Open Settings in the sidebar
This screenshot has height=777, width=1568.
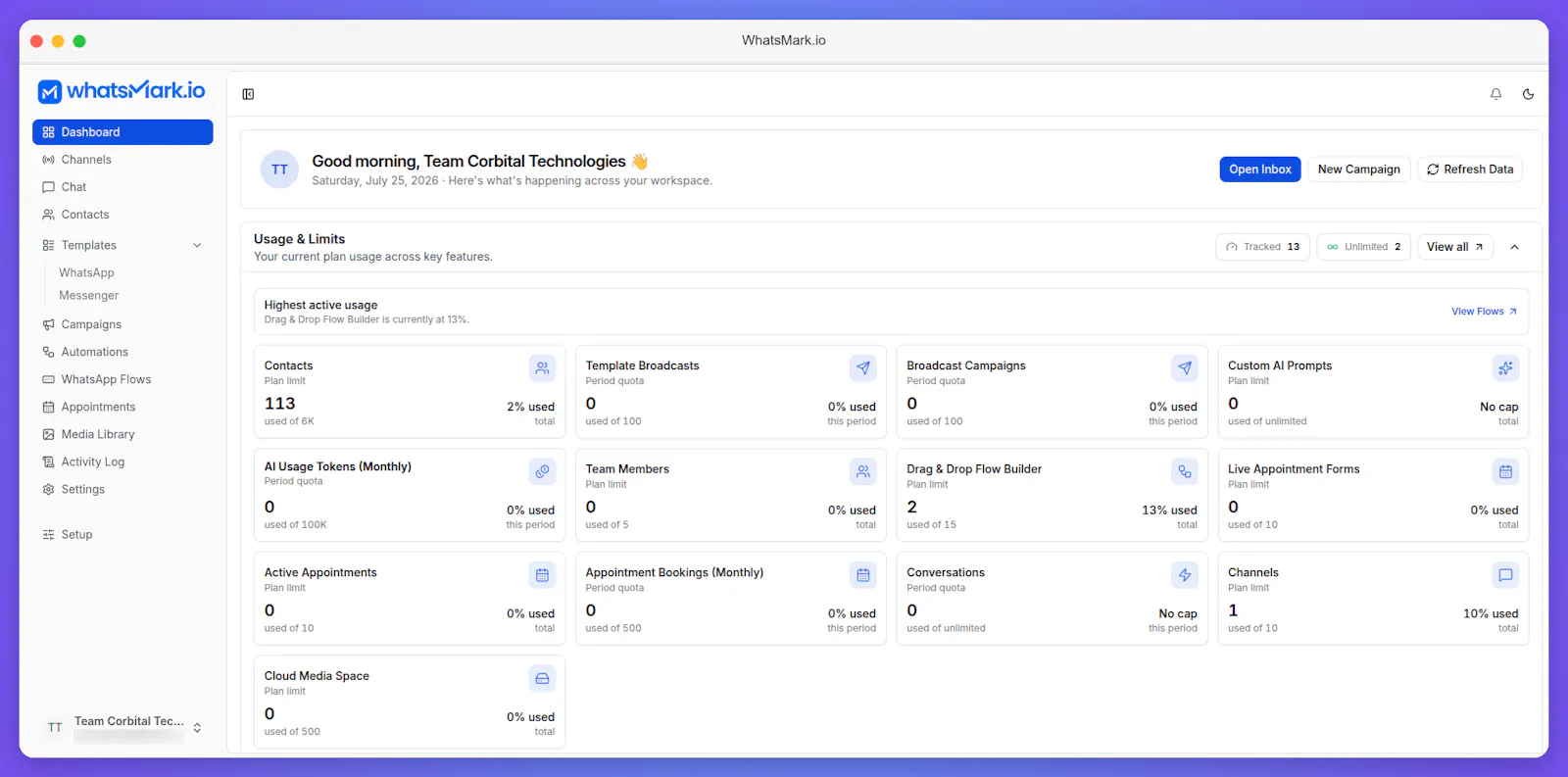[x=122, y=489]
